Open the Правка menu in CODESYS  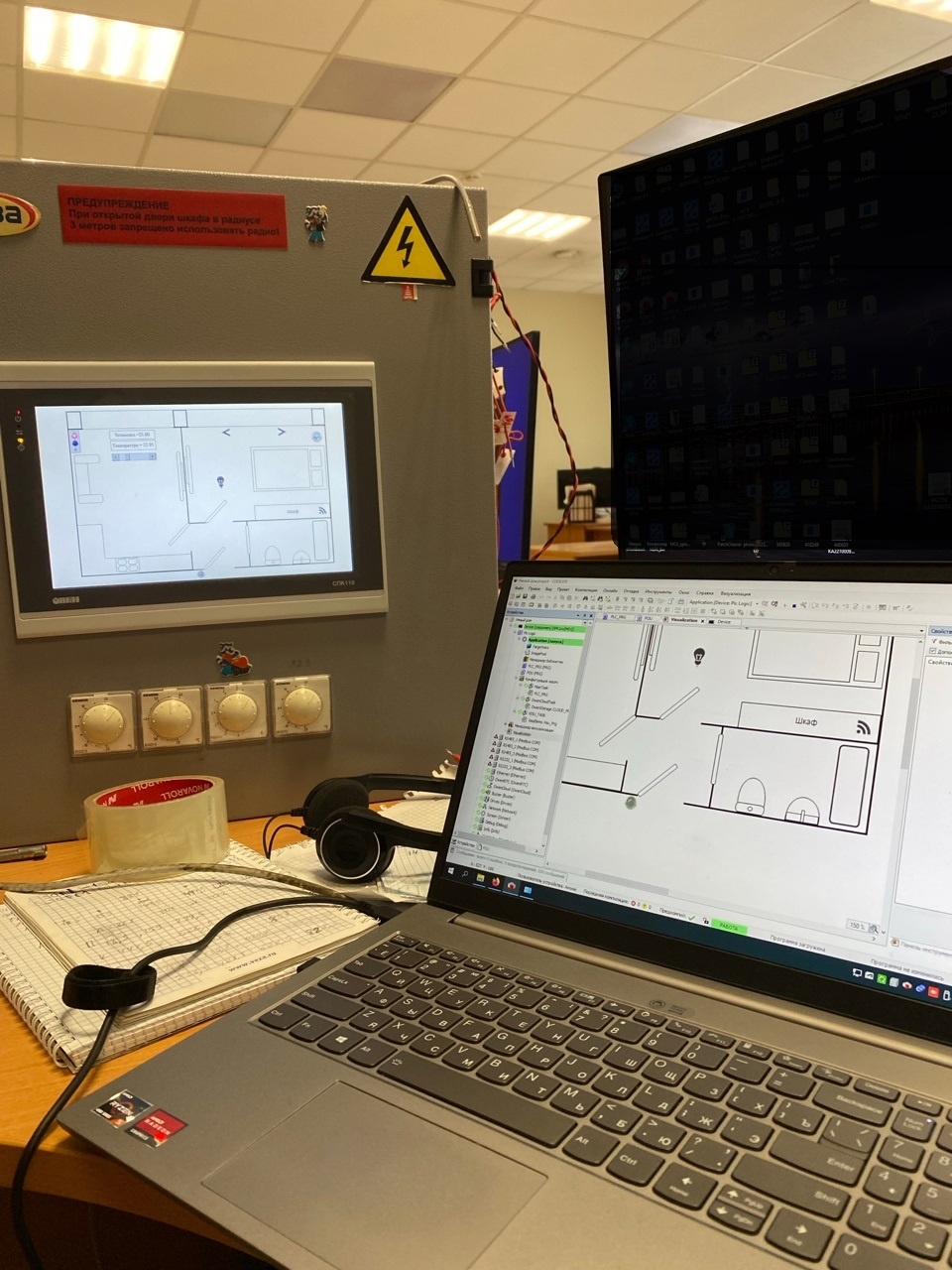pyautogui.click(x=535, y=588)
